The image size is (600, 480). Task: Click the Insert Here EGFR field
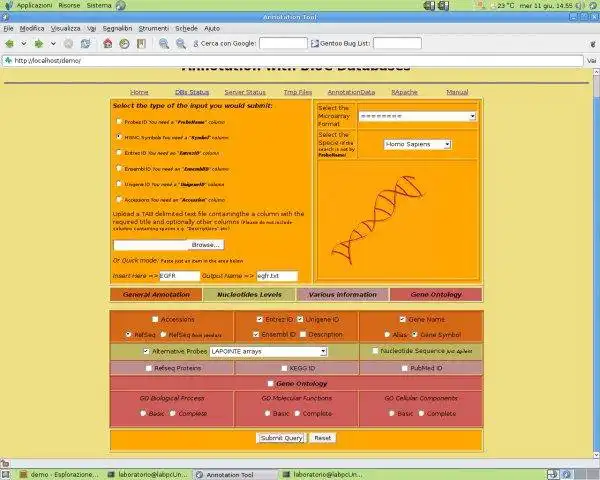[x=179, y=276]
